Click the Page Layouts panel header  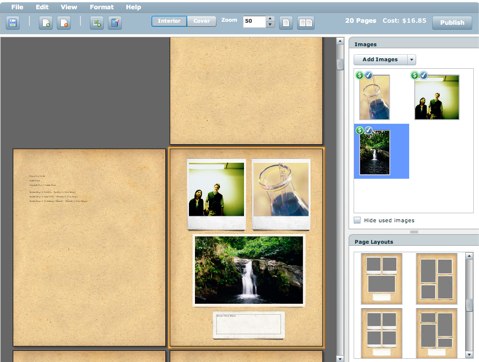pos(414,241)
